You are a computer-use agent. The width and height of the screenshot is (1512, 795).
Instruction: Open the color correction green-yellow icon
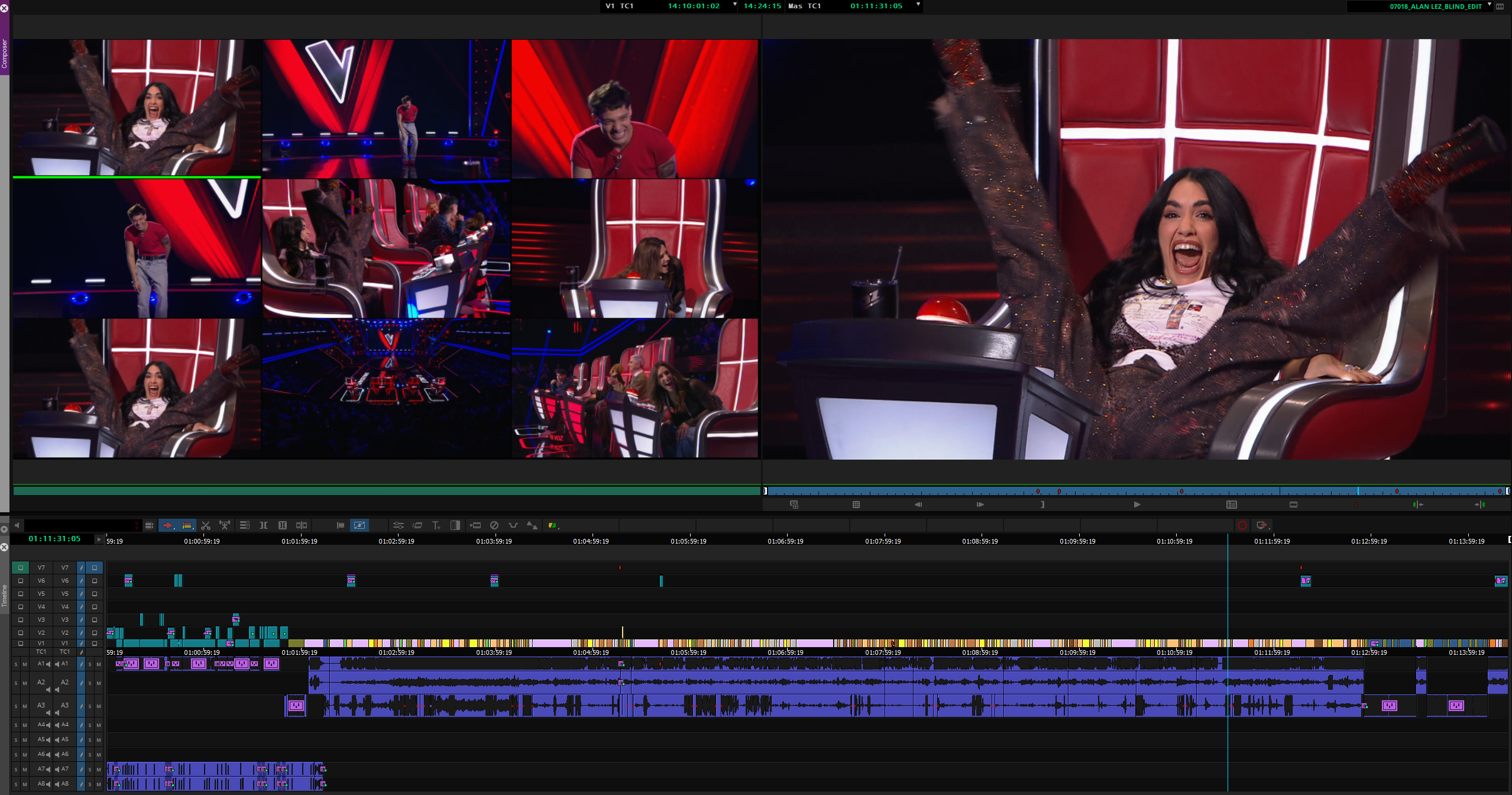click(x=553, y=525)
